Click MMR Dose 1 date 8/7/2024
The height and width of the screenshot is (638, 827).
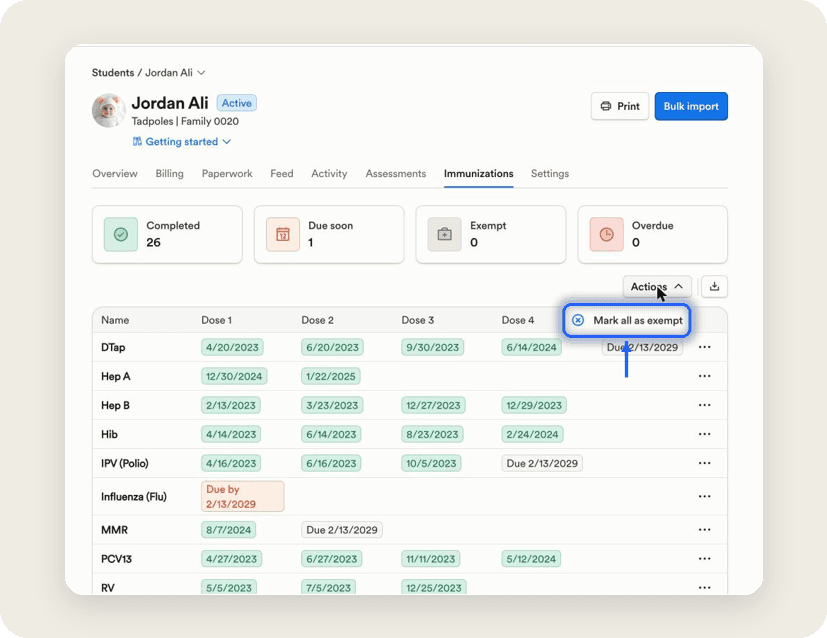click(228, 529)
